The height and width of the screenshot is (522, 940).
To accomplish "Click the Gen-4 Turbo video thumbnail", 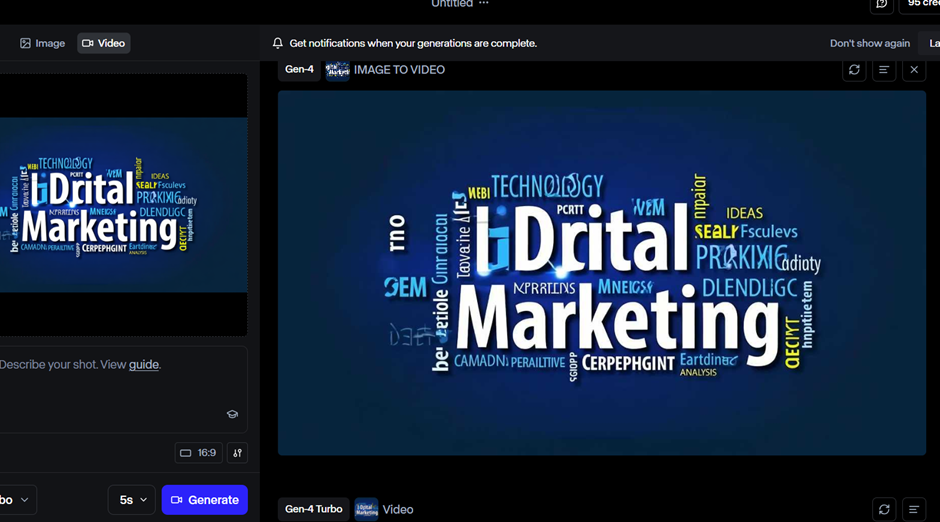I will point(367,509).
